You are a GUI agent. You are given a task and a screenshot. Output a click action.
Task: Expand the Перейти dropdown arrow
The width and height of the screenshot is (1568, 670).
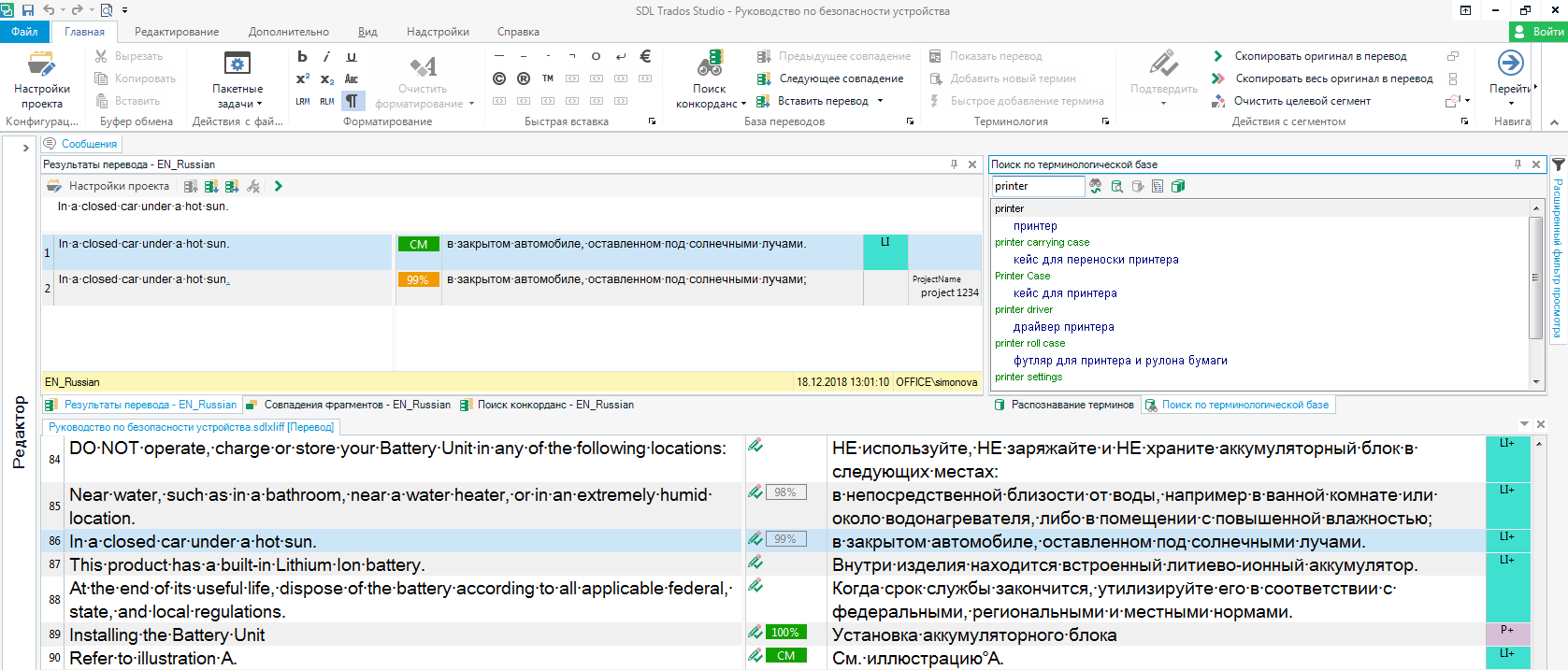pos(1511,103)
